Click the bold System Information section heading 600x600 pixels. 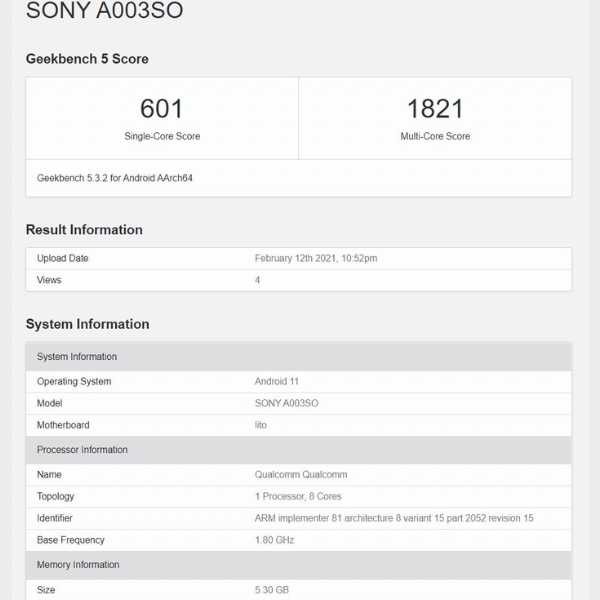[x=87, y=324]
